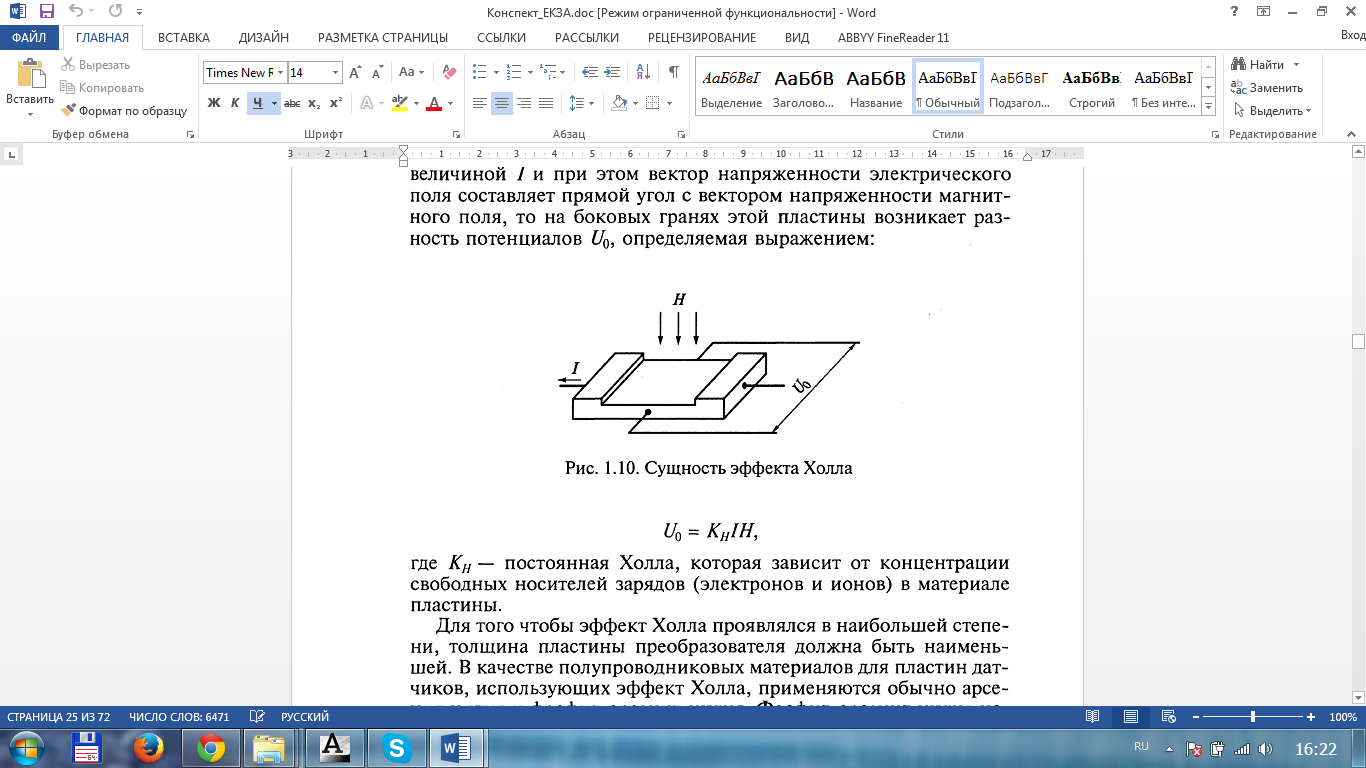Decrease paragraph indent icon
The image size is (1366, 768).
pos(589,72)
